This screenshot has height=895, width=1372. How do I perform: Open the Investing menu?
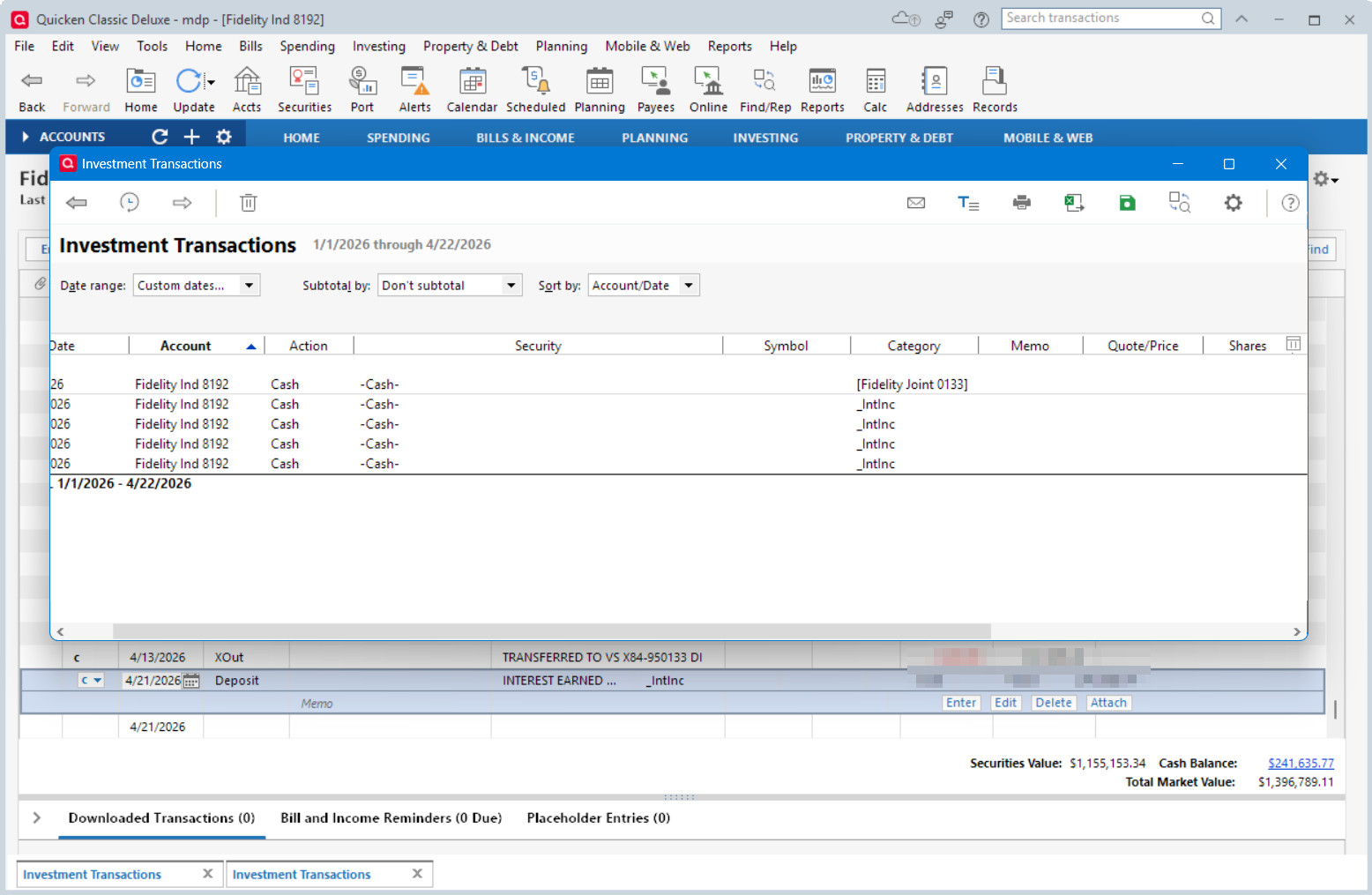[x=378, y=46]
